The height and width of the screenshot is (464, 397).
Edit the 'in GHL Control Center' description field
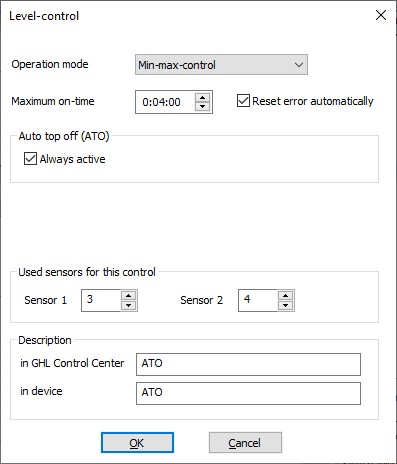point(248,364)
